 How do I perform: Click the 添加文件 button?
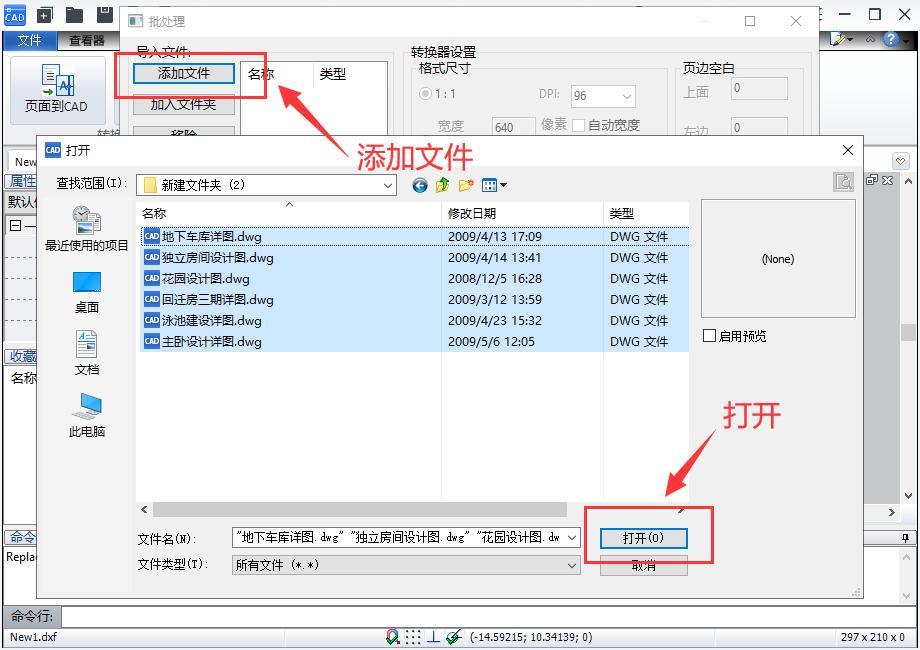coord(185,75)
